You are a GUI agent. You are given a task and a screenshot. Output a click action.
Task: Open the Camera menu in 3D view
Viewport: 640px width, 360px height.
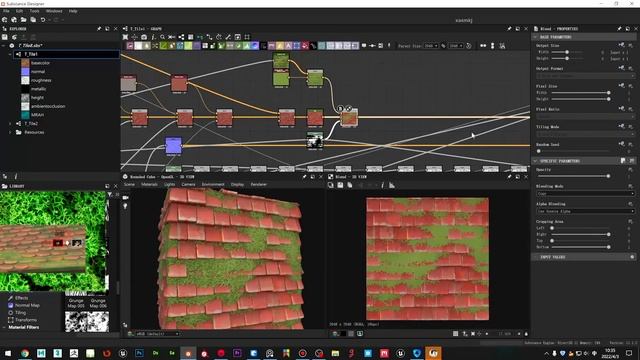click(188, 184)
